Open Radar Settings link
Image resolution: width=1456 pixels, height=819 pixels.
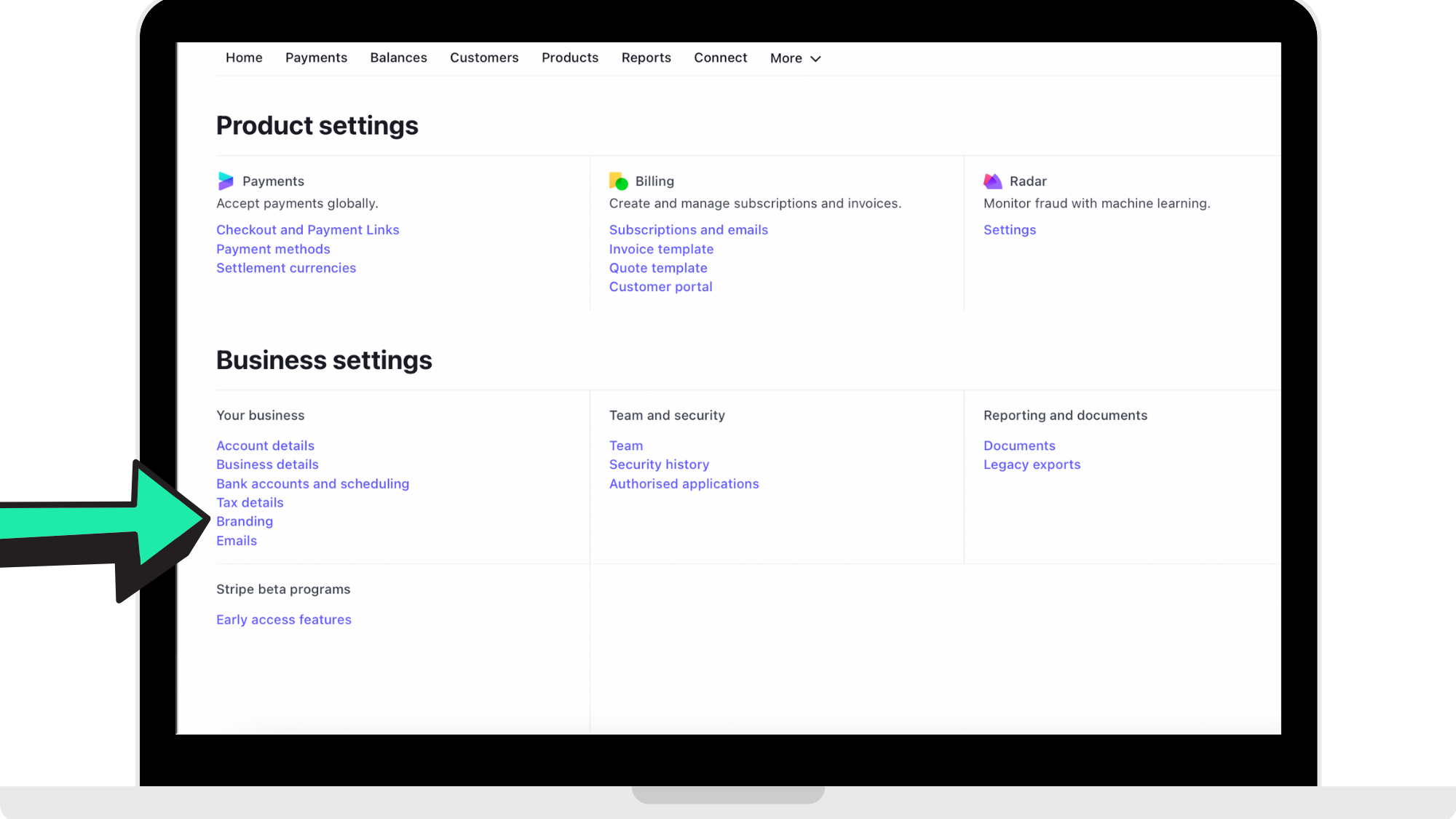(x=1009, y=230)
